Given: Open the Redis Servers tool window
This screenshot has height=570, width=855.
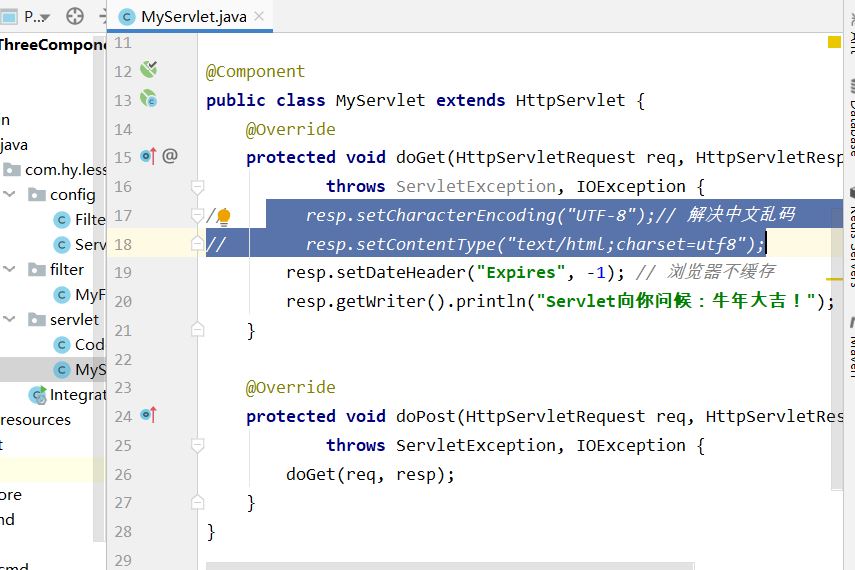Looking at the screenshot, I should 851,237.
